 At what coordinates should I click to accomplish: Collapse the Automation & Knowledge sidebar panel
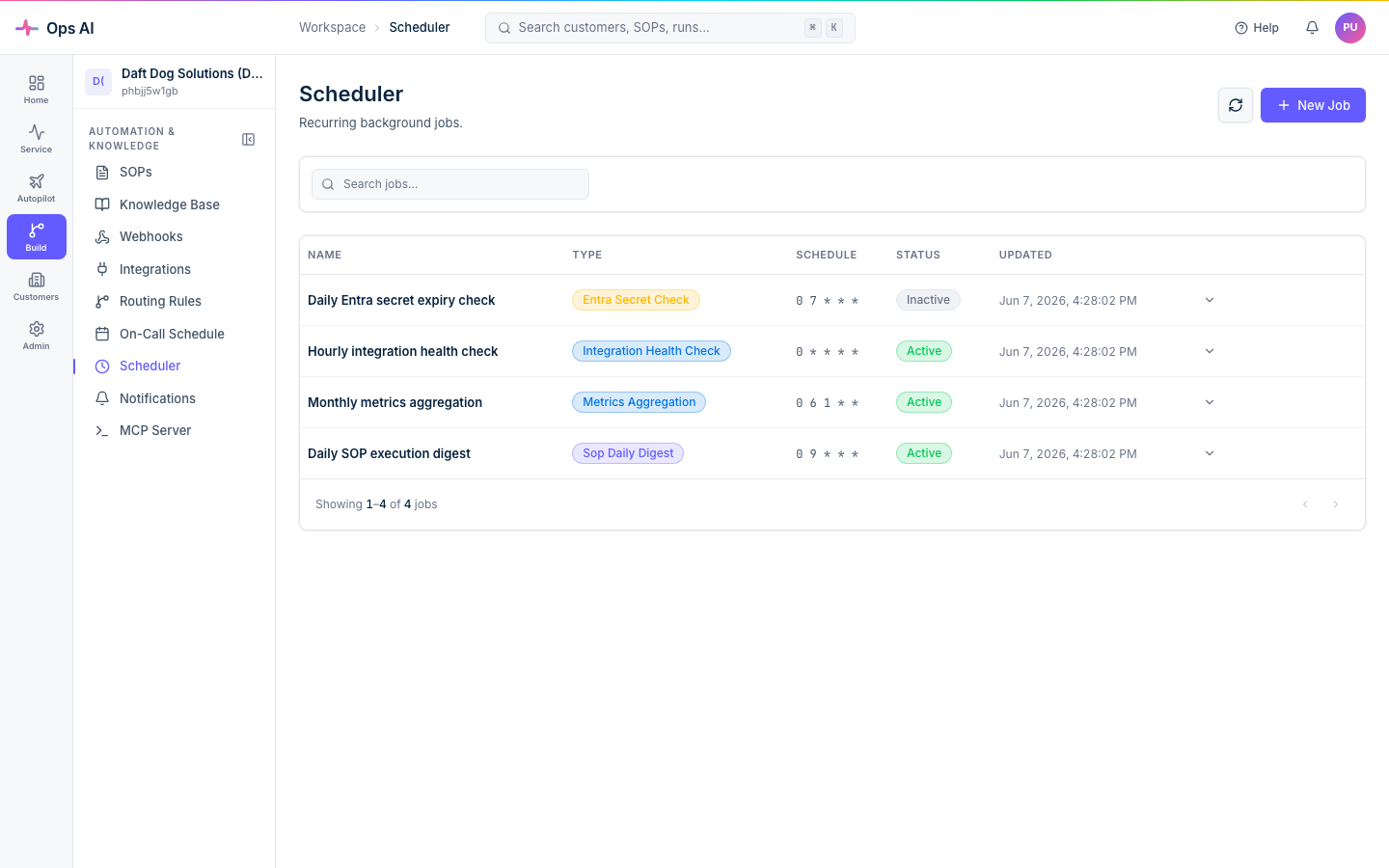(248, 140)
